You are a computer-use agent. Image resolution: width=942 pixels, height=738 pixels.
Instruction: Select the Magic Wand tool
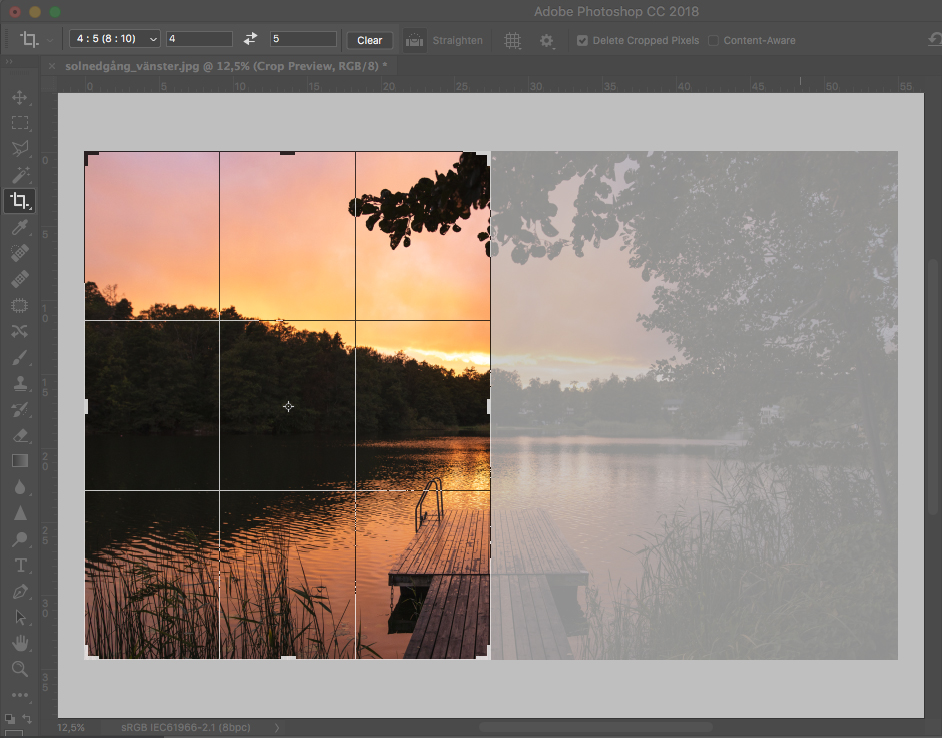(19, 175)
